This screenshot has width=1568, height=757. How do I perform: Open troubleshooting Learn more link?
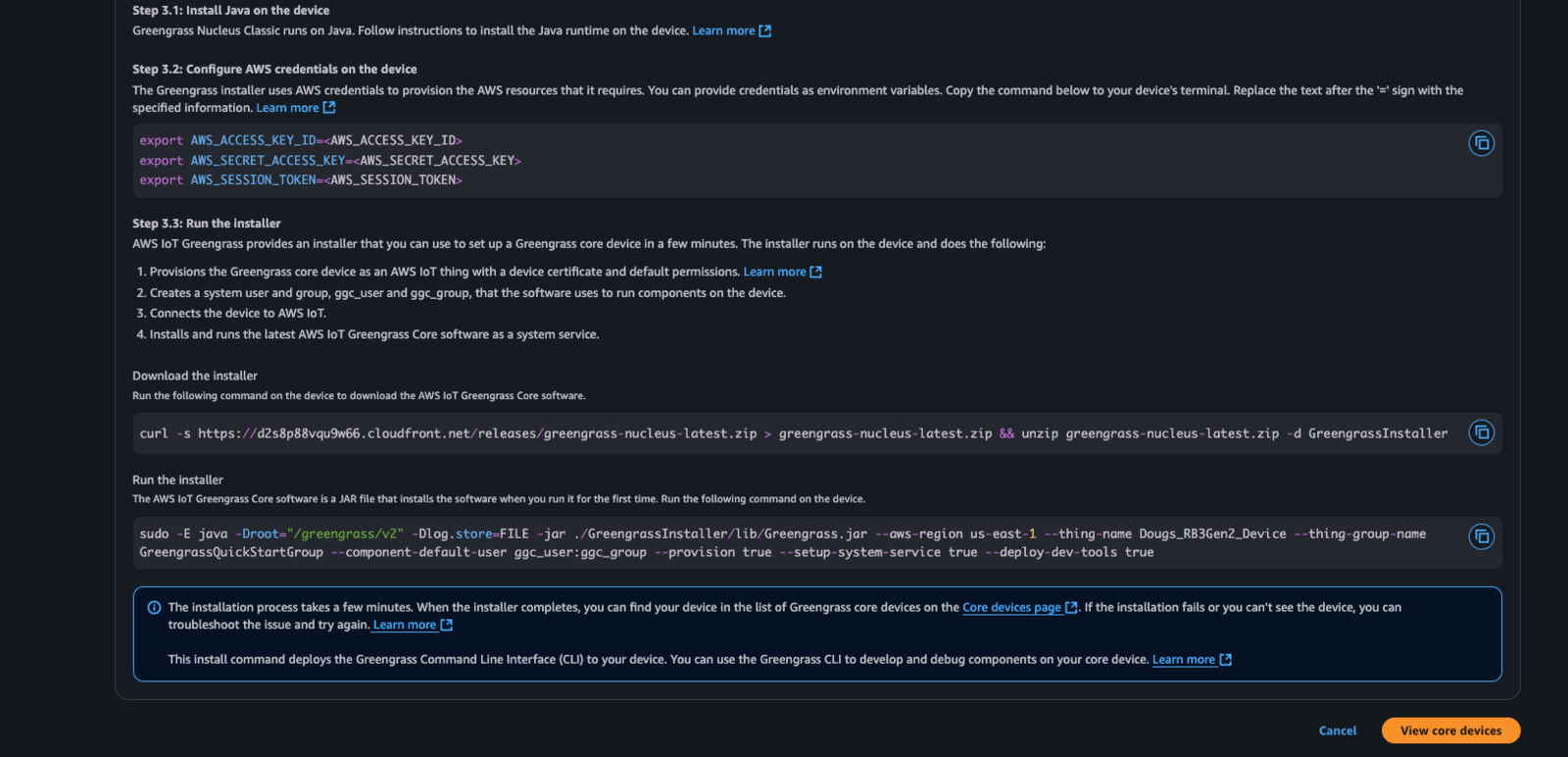tap(405, 626)
